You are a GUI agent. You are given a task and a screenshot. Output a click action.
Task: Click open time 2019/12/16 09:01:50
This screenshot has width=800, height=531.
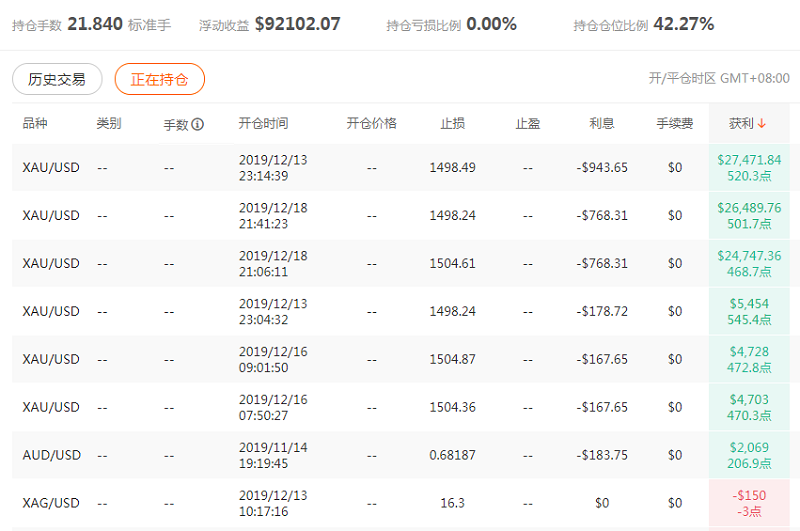pyautogui.click(x=273, y=360)
